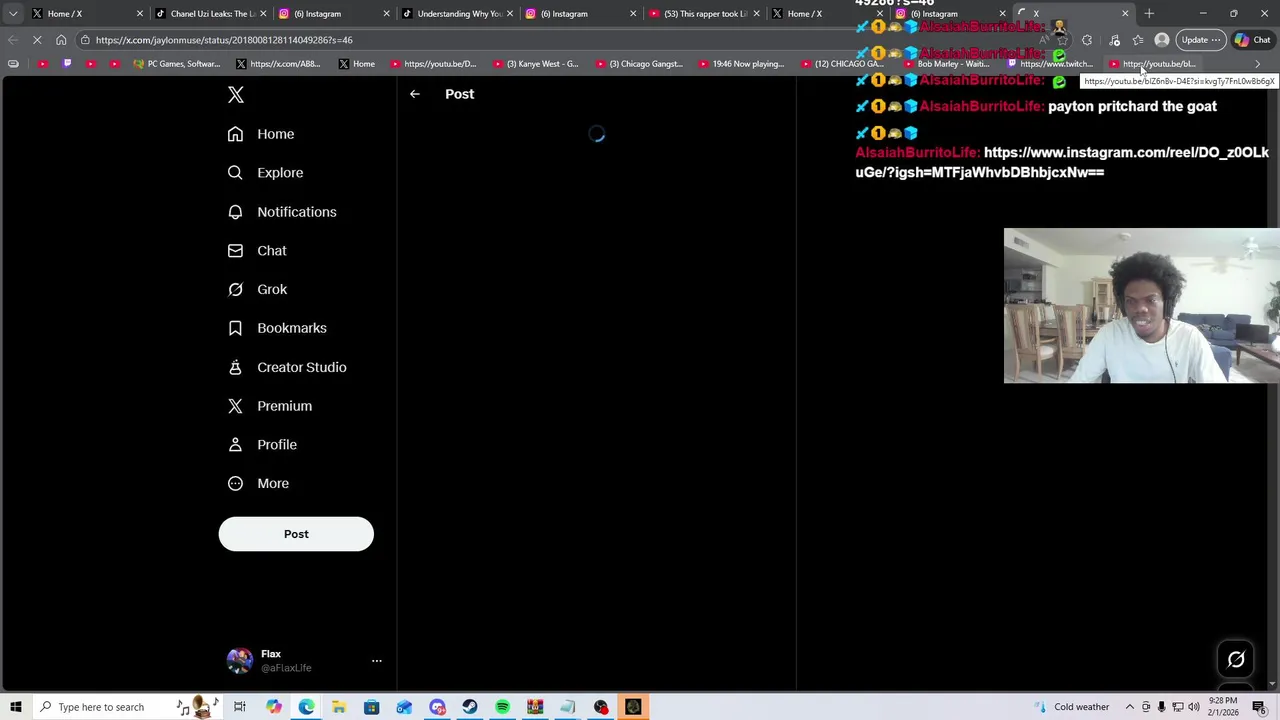Go back with the Post arrow
1280x720 pixels.
pyautogui.click(x=415, y=94)
